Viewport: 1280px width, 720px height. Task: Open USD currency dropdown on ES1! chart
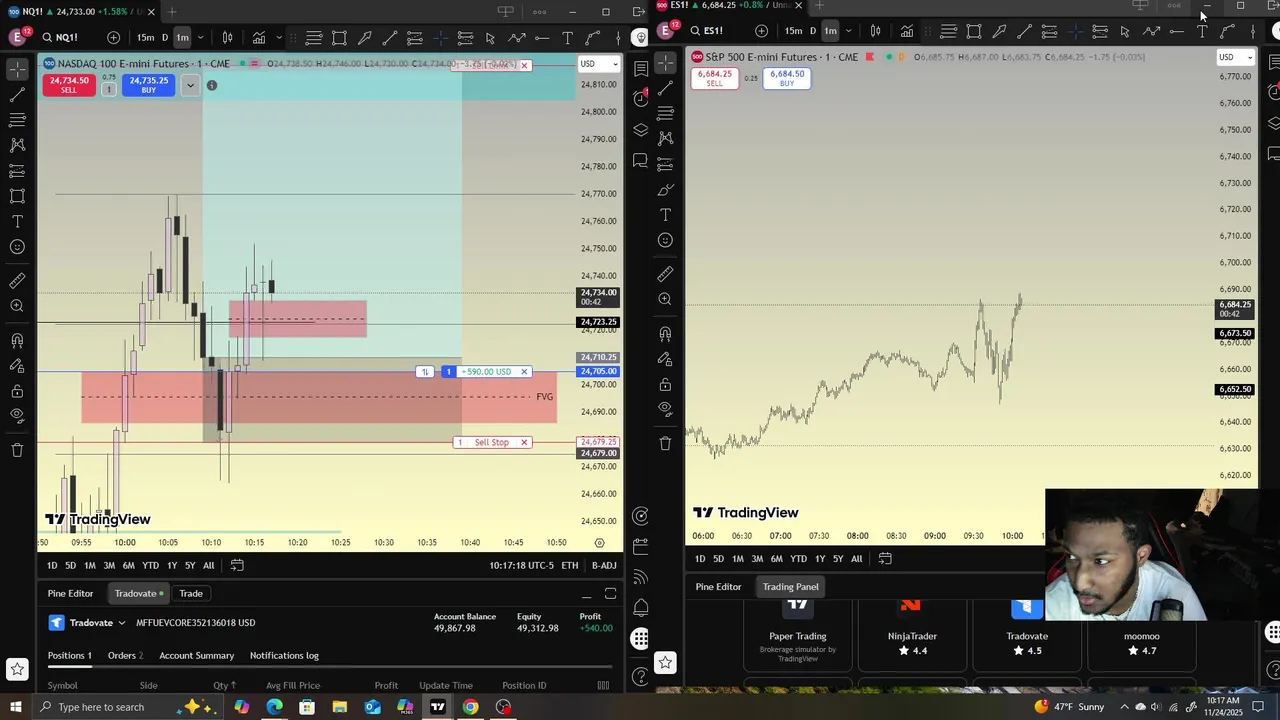click(x=1235, y=57)
